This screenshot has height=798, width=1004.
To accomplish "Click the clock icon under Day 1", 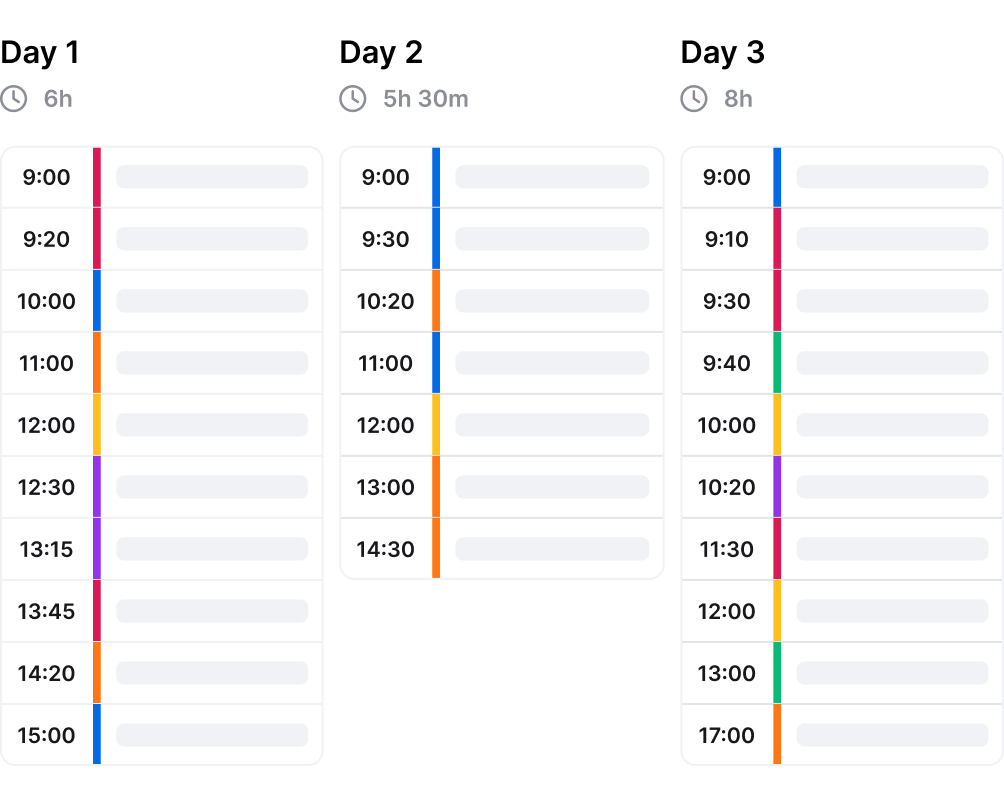I will coord(14,99).
